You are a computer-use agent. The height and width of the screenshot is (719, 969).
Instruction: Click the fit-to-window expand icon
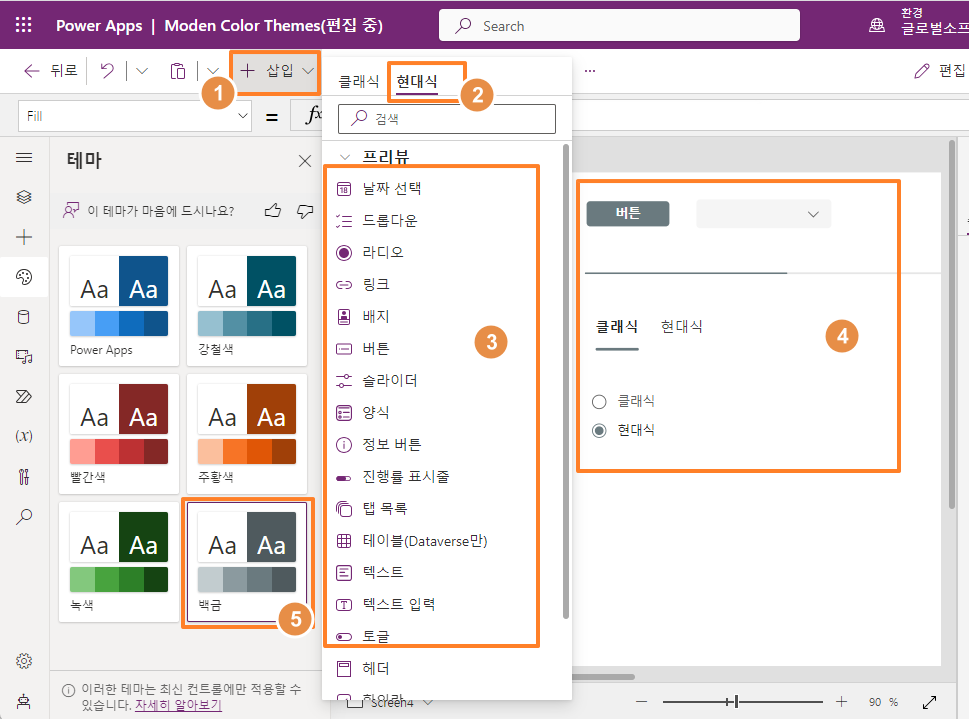pyautogui.click(x=929, y=702)
